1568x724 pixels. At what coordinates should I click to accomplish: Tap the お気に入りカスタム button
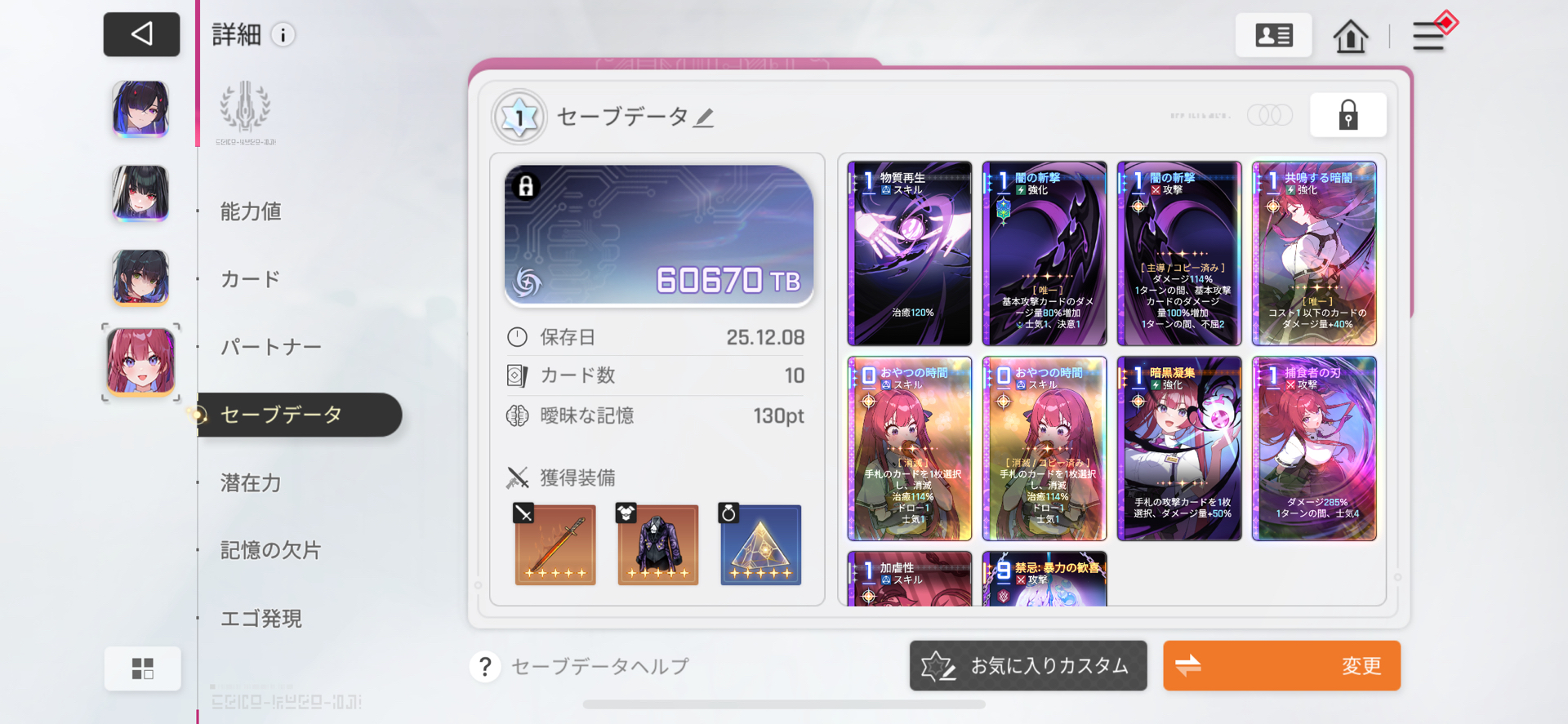1028,665
